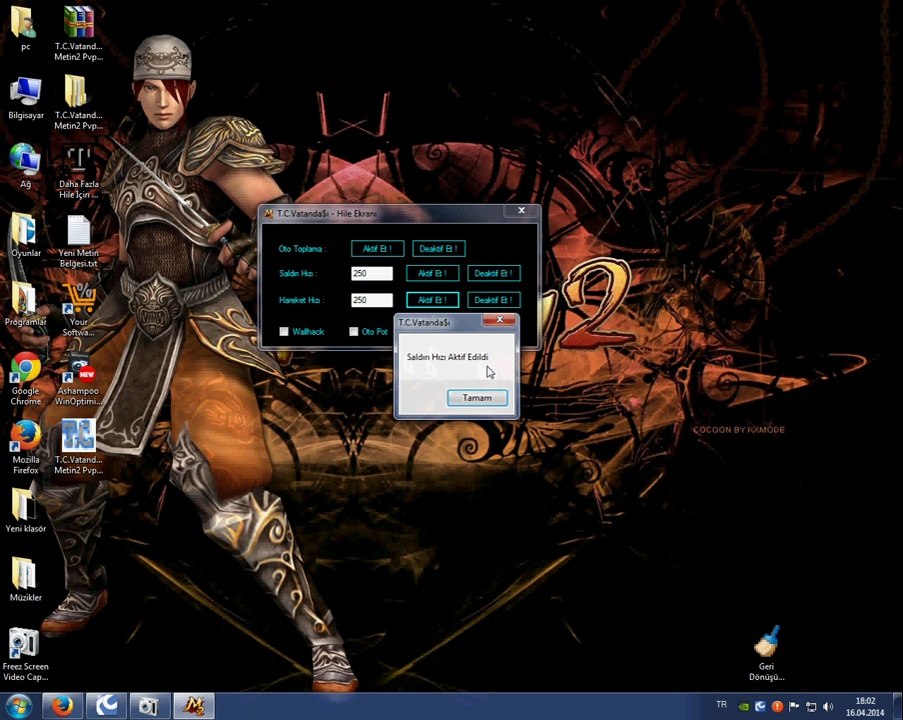903x720 pixels.
Task: Open the Windows Start menu
Action: 18,706
